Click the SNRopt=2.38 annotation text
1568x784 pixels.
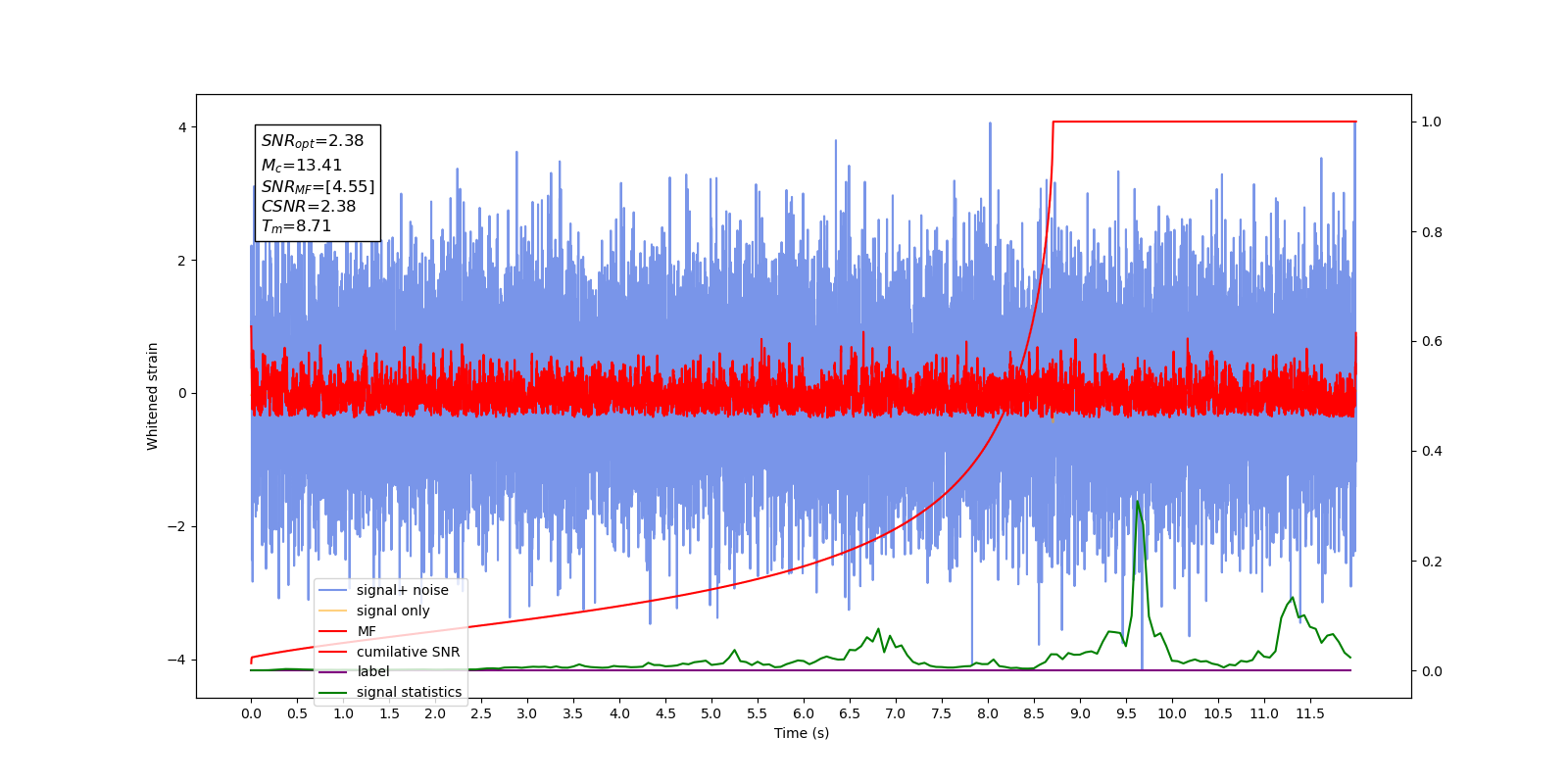click(313, 141)
